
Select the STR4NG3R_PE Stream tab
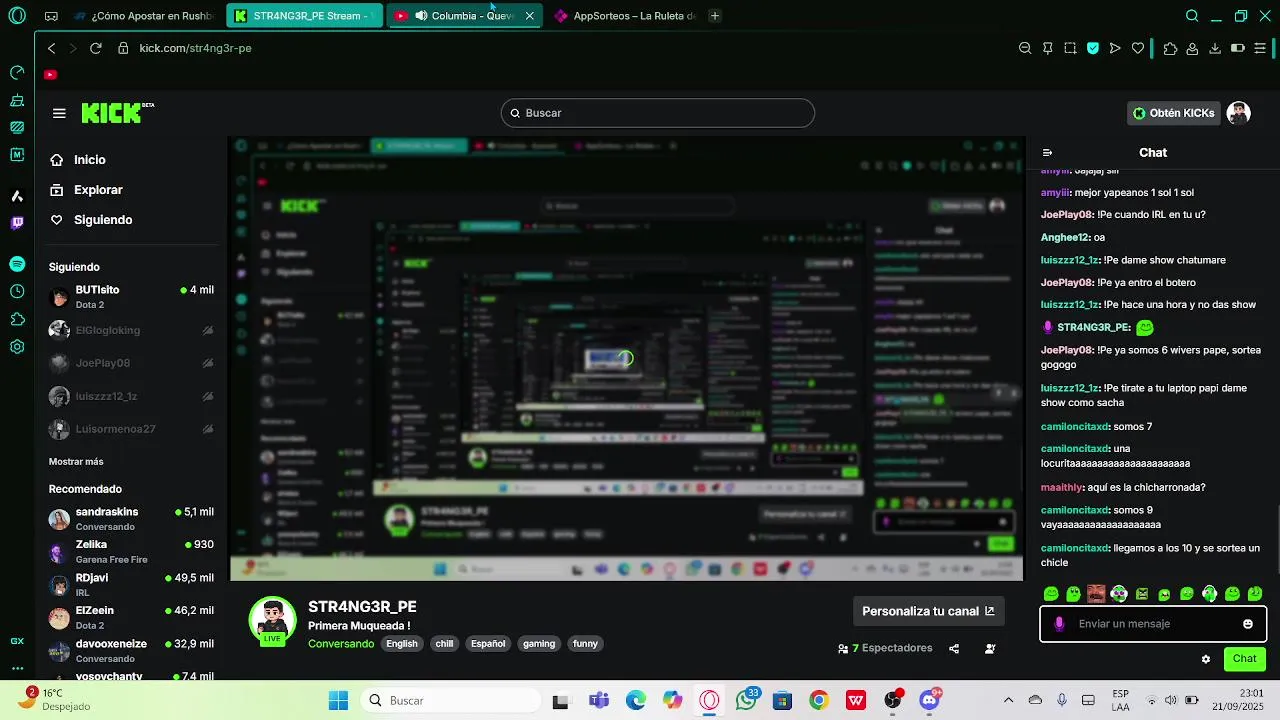(x=302, y=16)
